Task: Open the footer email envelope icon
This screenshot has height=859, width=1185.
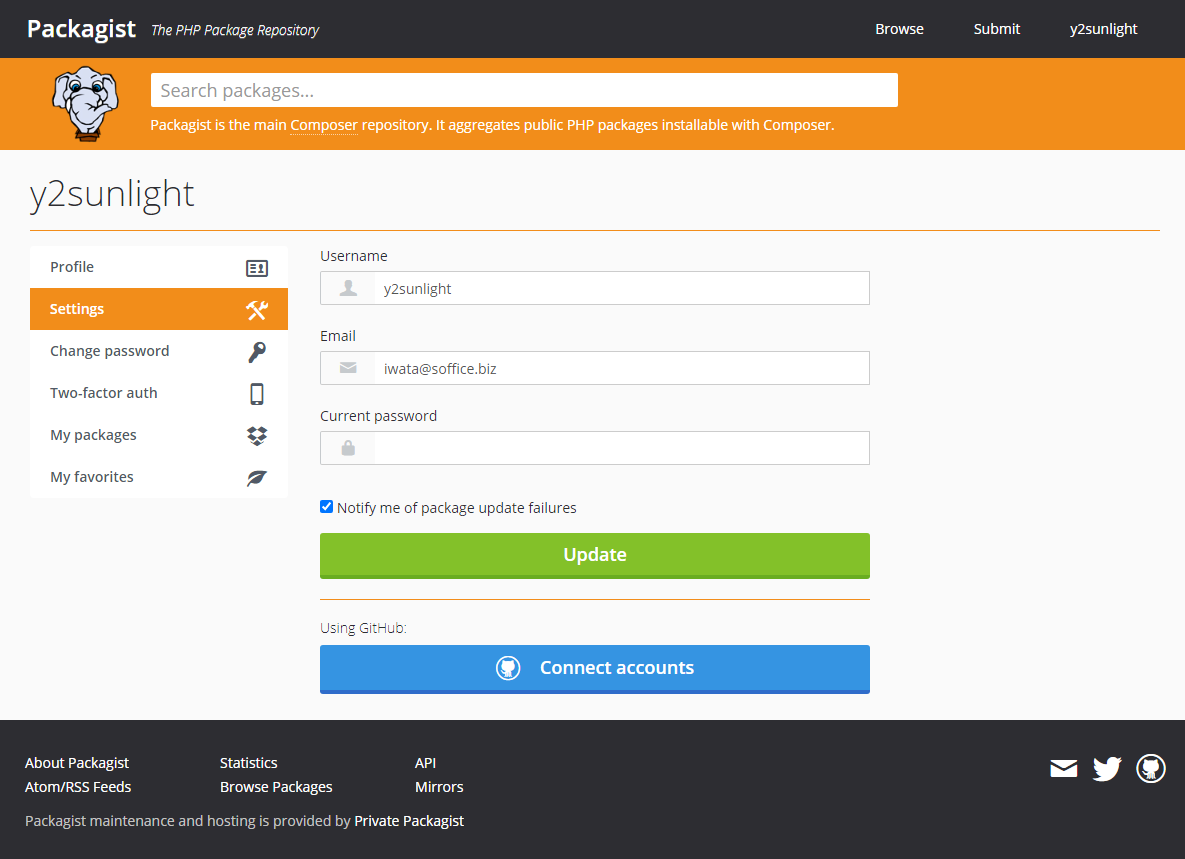Action: coord(1064,769)
